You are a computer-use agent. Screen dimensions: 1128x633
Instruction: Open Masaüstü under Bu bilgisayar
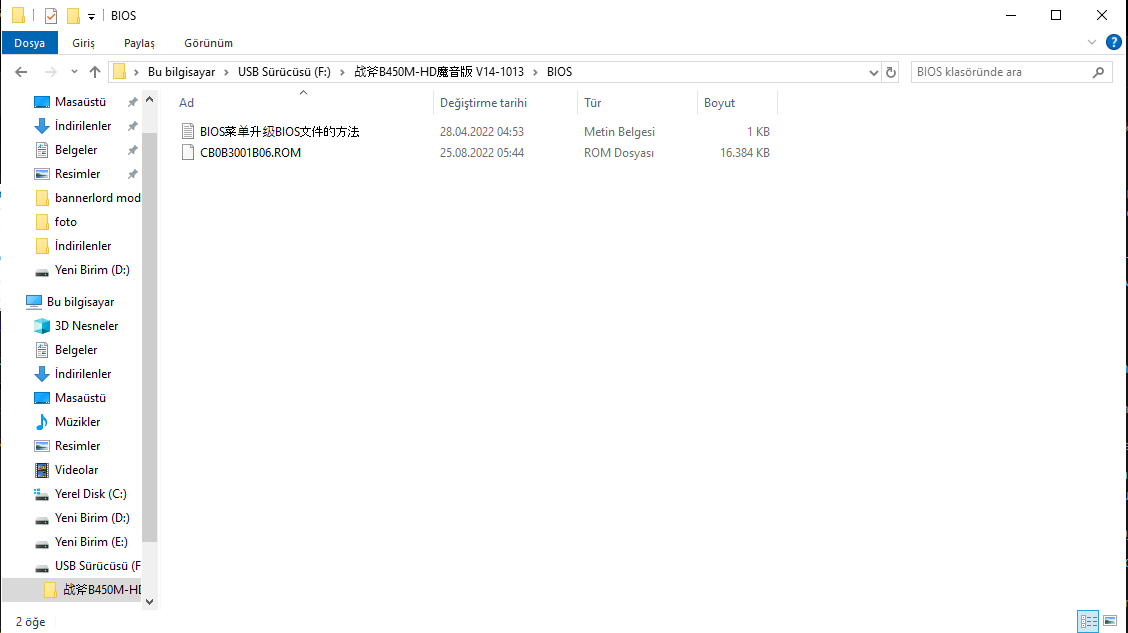click(x=80, y=398)
